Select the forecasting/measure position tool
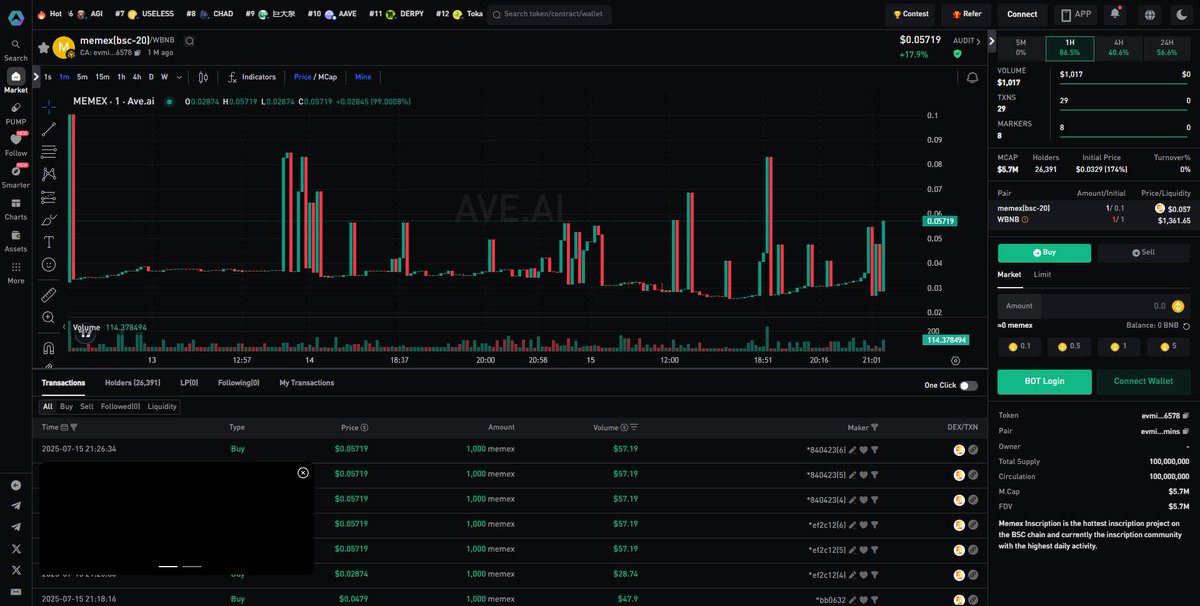The height and width of the screenshot is (606, 1200). tap(49, 197)
